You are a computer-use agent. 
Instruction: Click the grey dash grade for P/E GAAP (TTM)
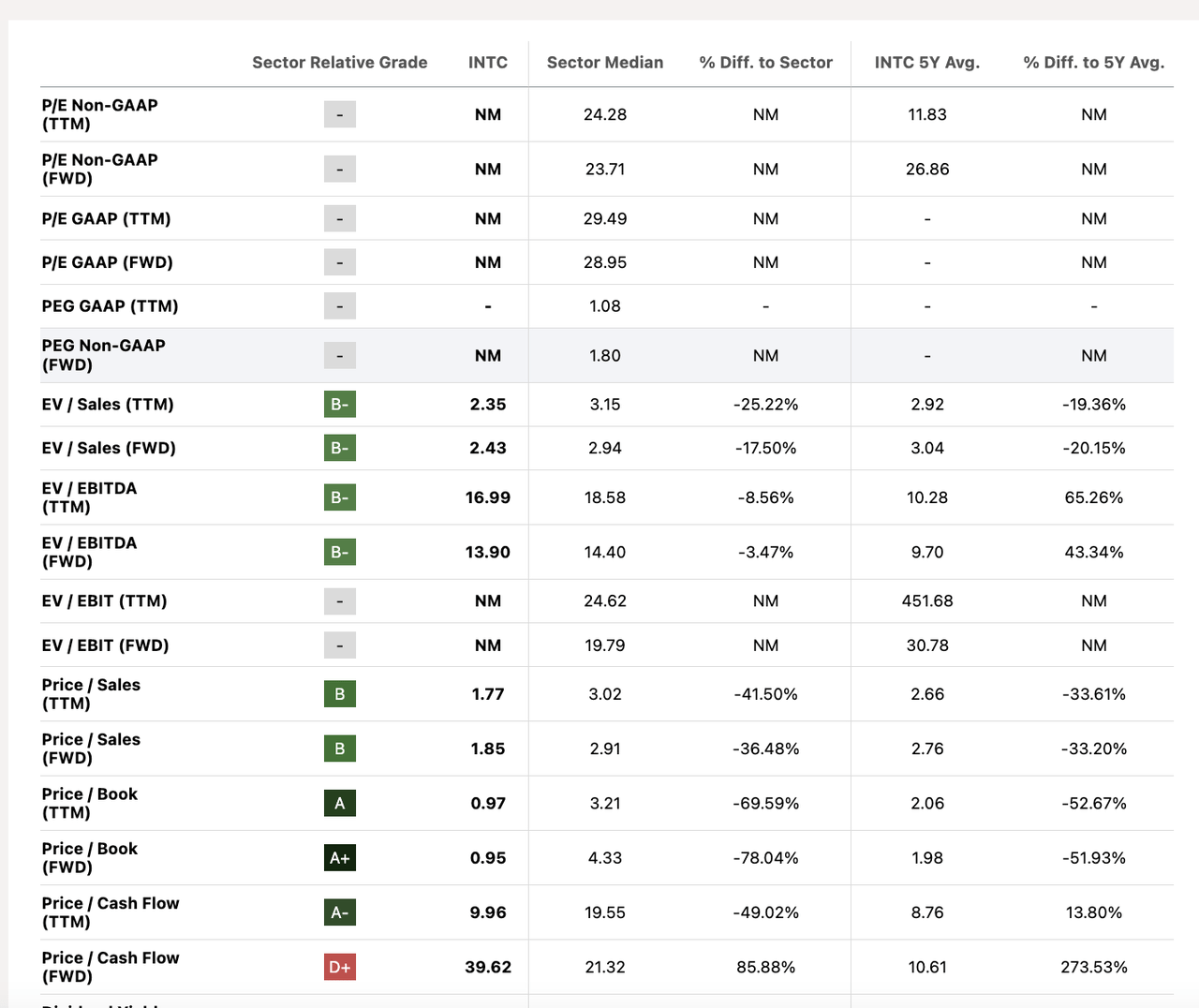point(339,218)
